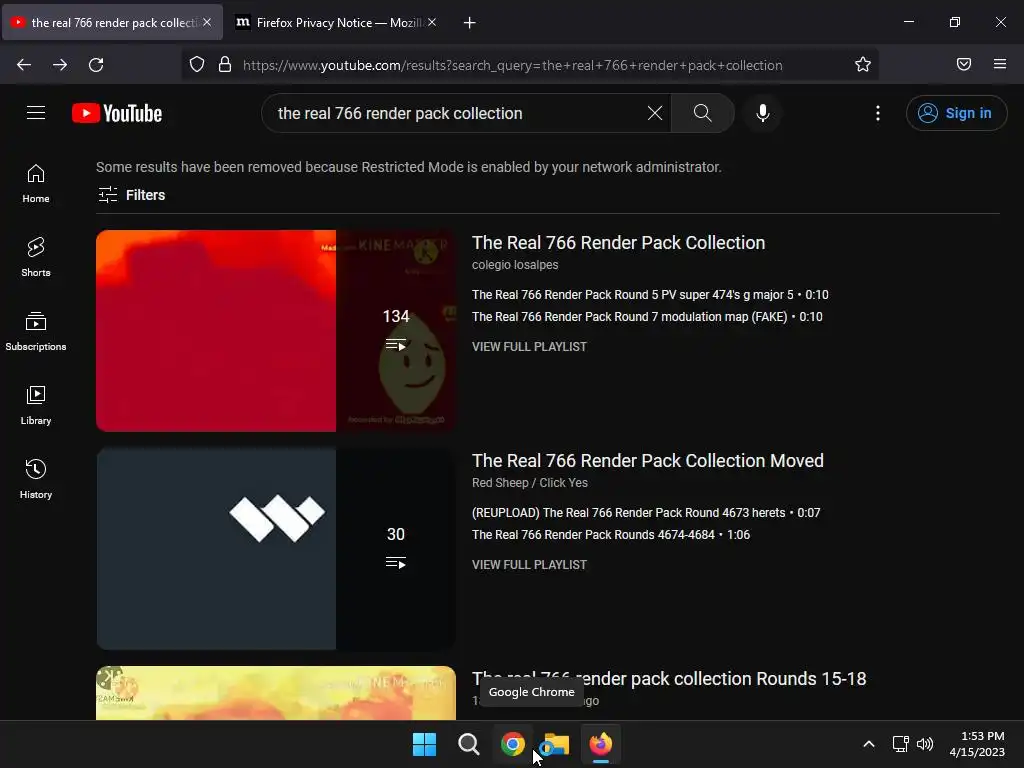Open YouTube settings three-dot menu
1024x768 pixels.
(878, 113)
